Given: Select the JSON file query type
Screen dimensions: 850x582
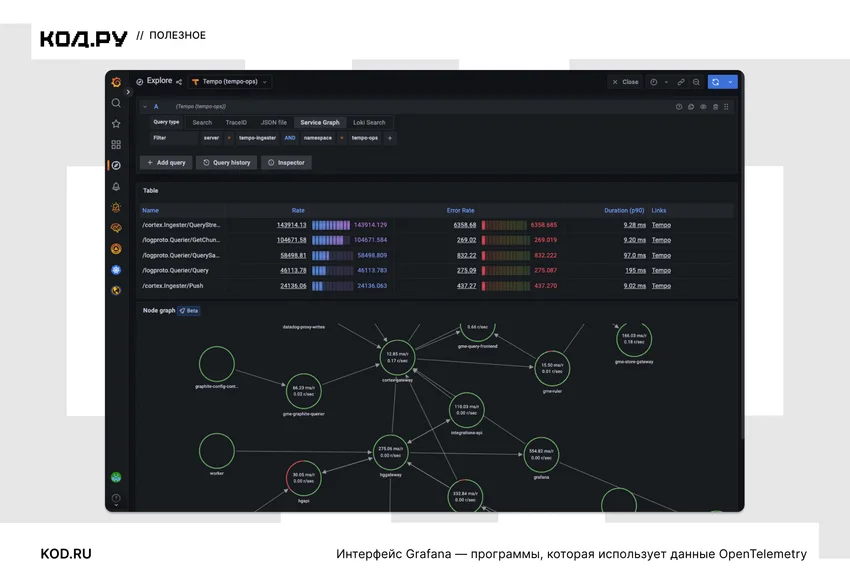Looking at the screenshot, I should click(x=274, y=122).
